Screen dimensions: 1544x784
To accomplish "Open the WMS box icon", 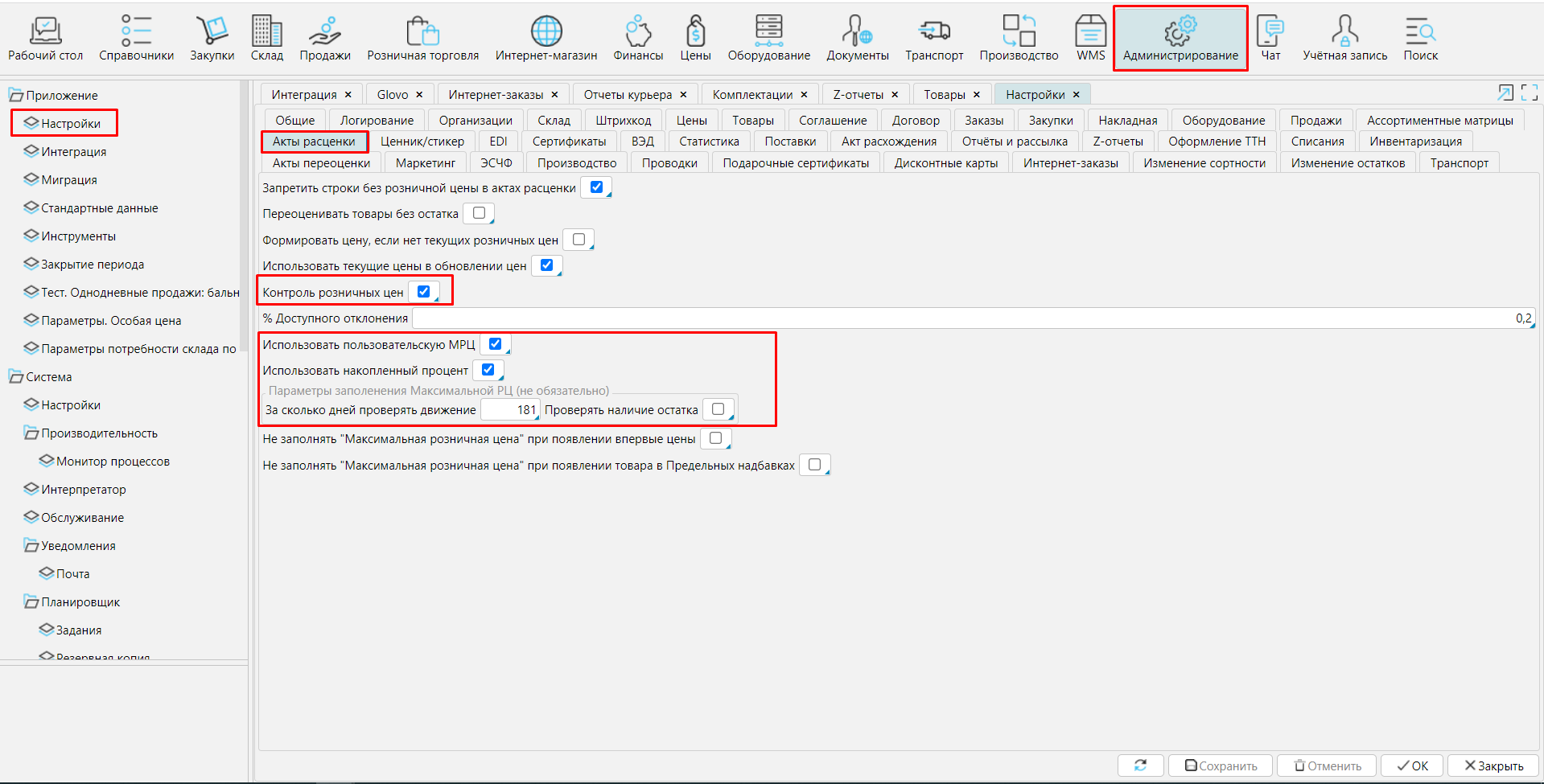I will coord(1090,31).
